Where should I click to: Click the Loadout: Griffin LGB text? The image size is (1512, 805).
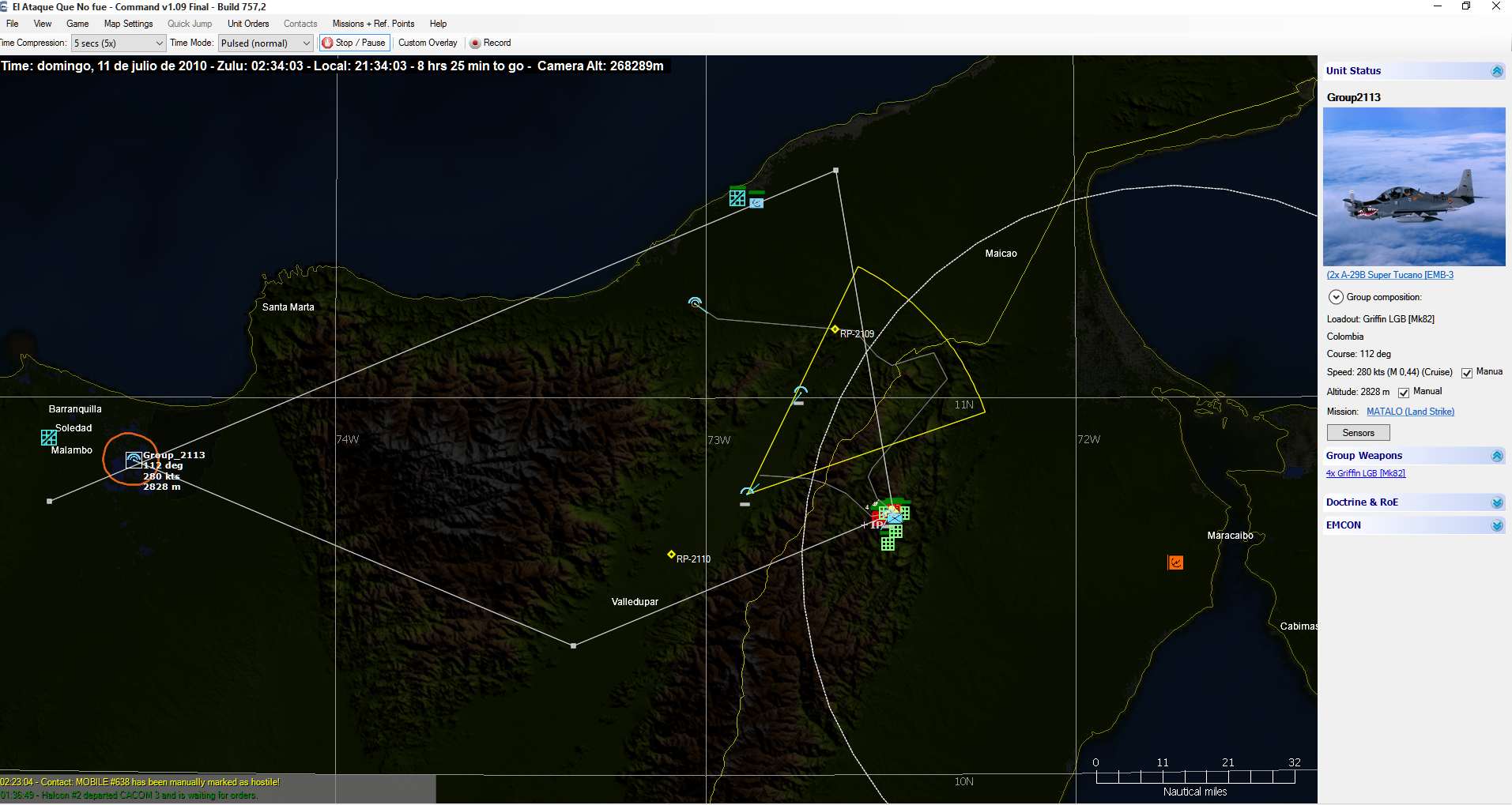pyautogui.click(x=1380, y=319)
